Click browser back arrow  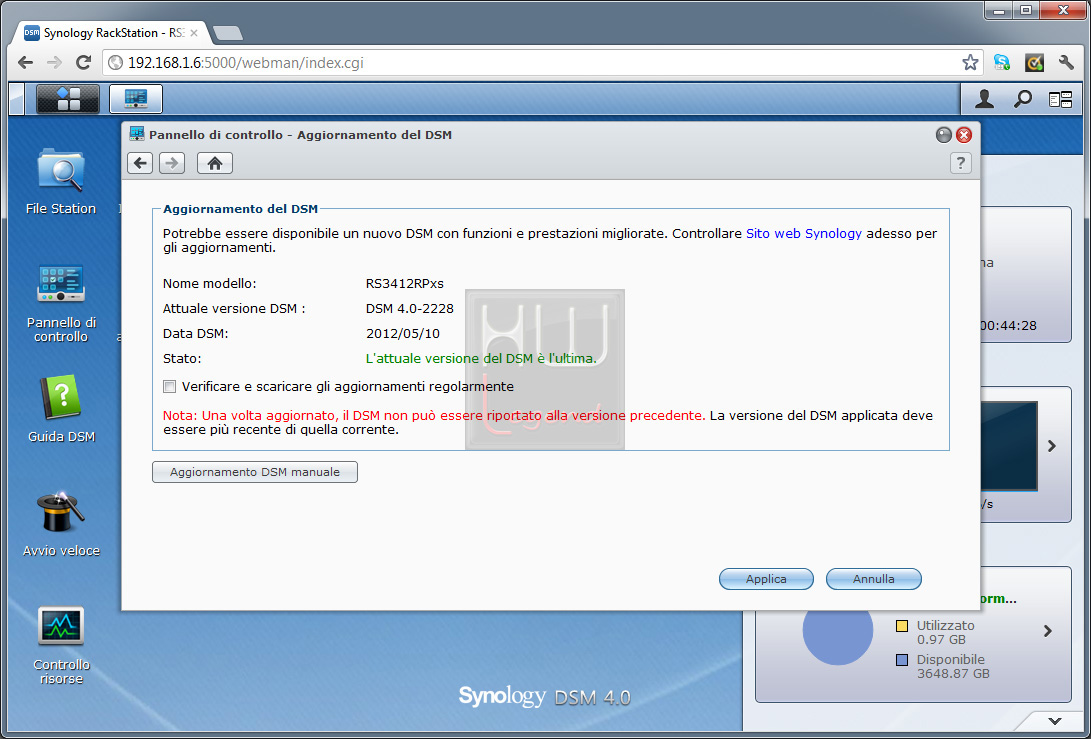(26, 63)
